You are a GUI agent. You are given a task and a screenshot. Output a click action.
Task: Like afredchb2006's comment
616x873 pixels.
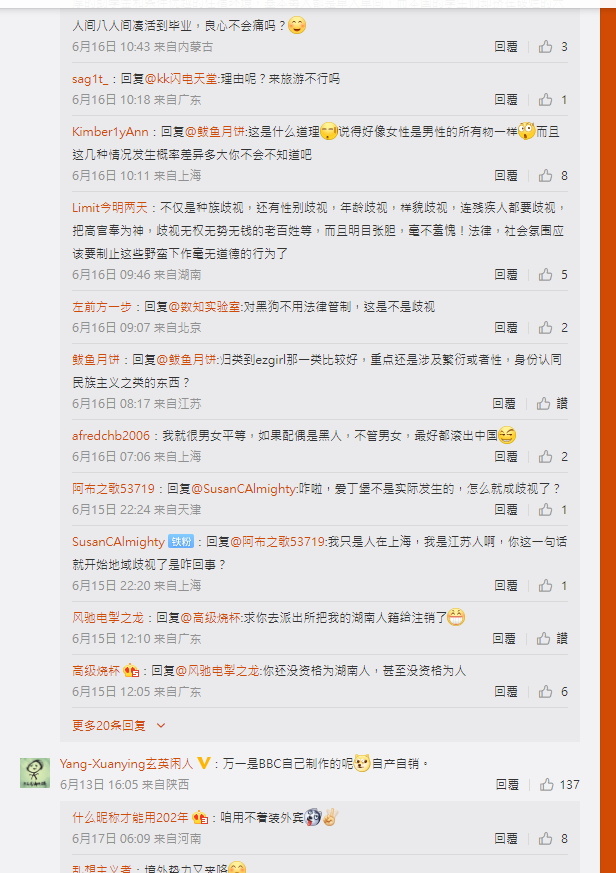(x=545, y=457)
